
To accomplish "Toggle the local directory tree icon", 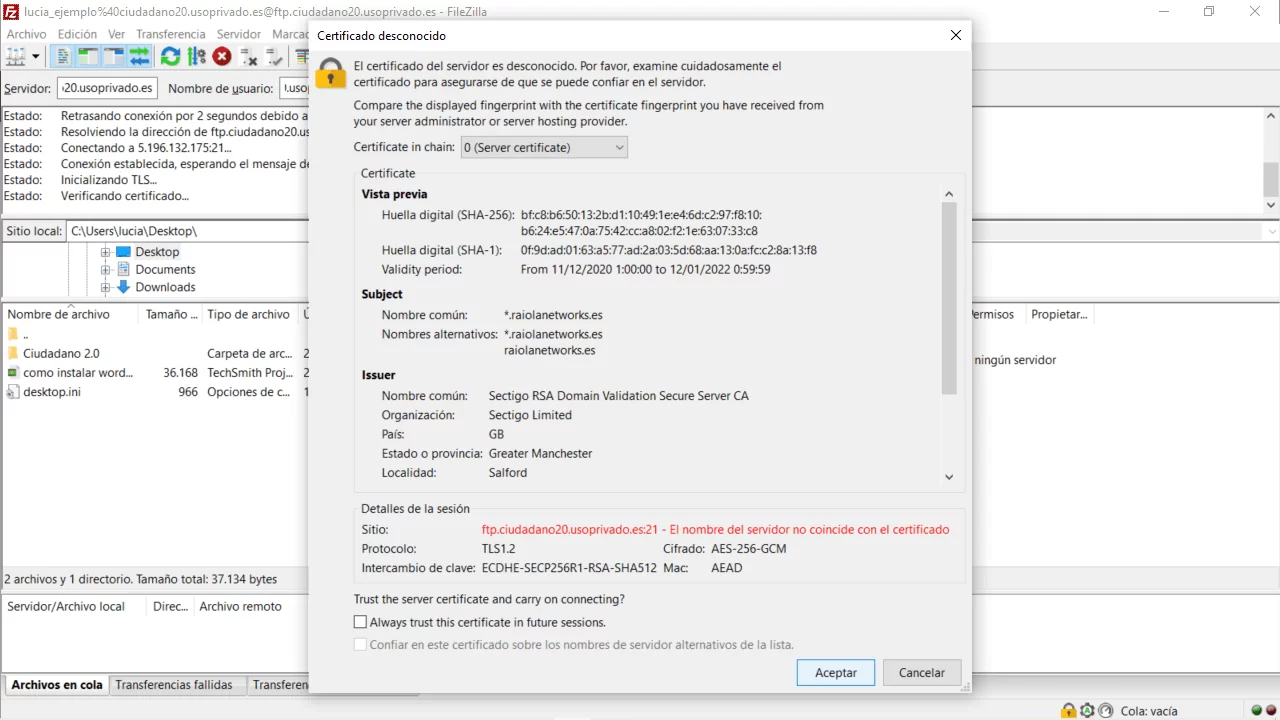I will click(x=88, y=56).
